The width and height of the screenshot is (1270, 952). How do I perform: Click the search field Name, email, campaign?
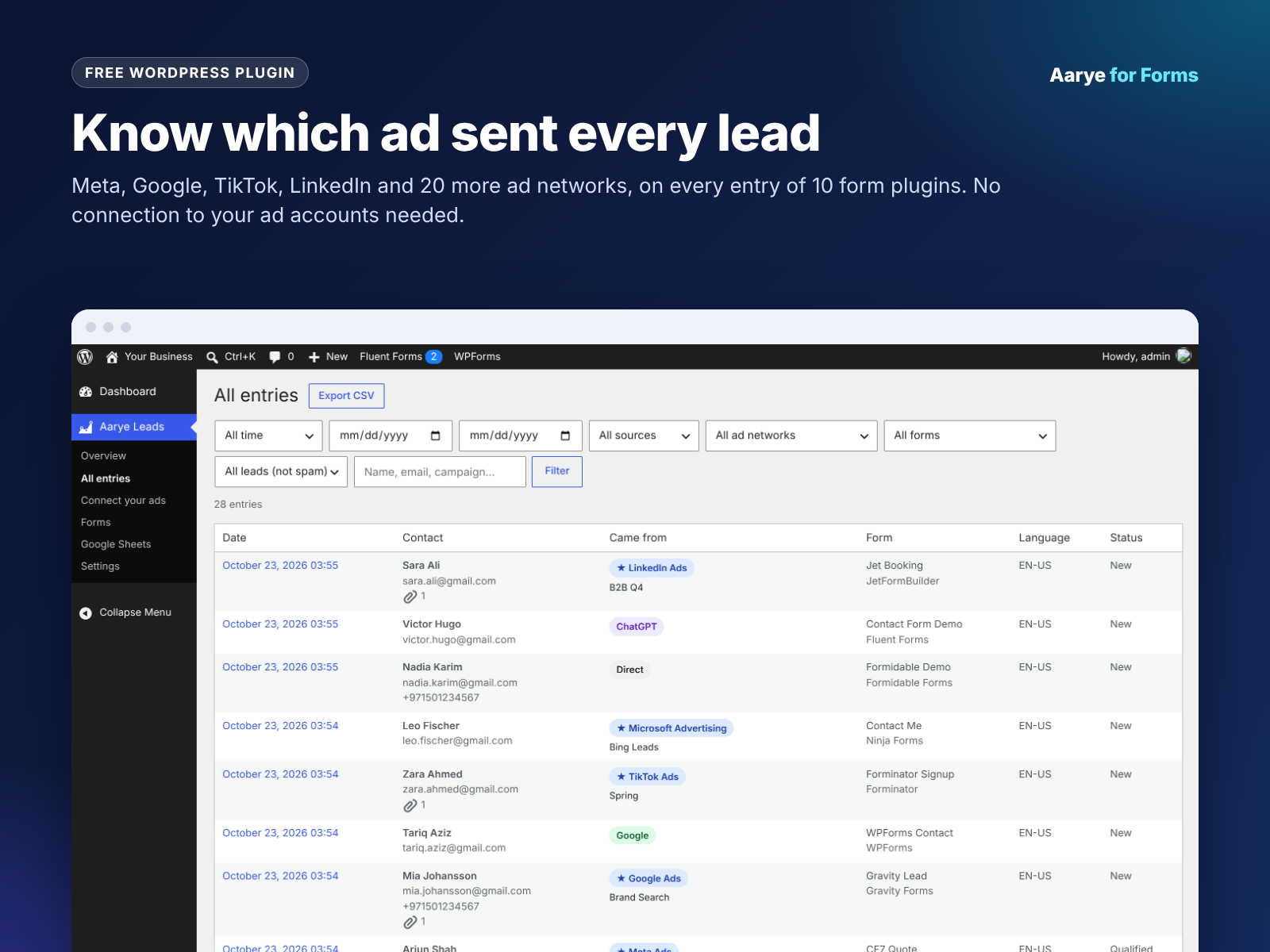(x=440, y=471)
